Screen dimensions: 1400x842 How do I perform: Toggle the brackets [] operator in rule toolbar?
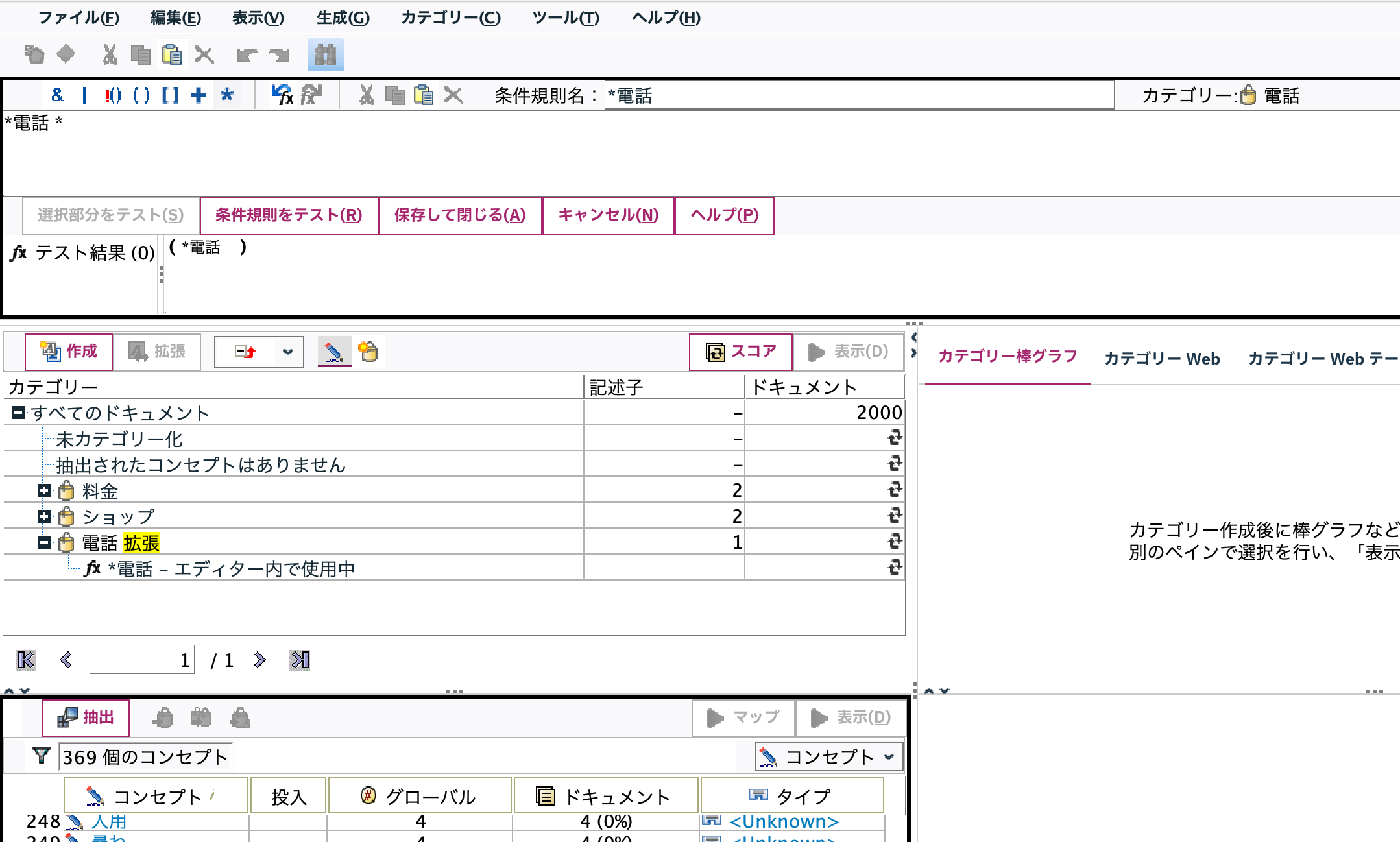point(169,95)
